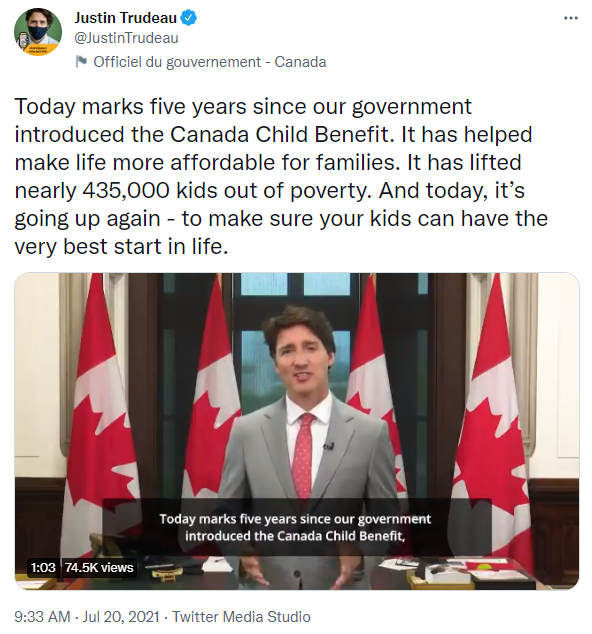592x634 pixels.
Task: Click the speaker's red tie in the video
Action: [303, 455]
